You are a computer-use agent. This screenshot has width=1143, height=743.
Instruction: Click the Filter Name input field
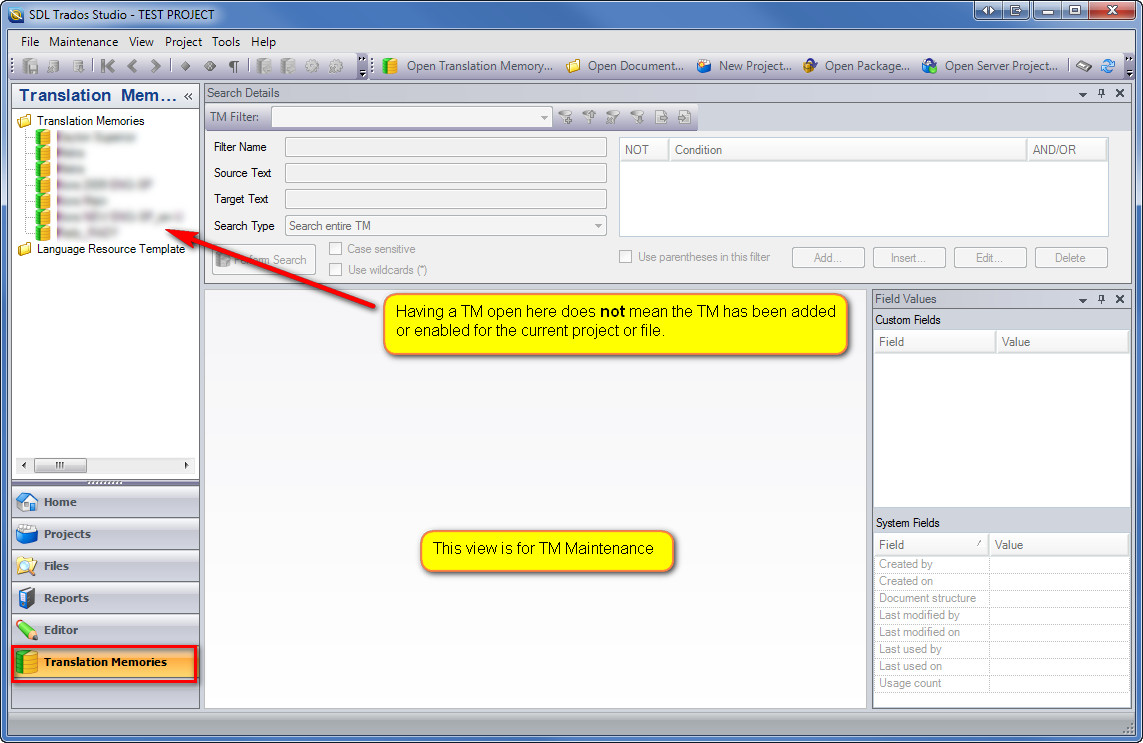point(445,147)
